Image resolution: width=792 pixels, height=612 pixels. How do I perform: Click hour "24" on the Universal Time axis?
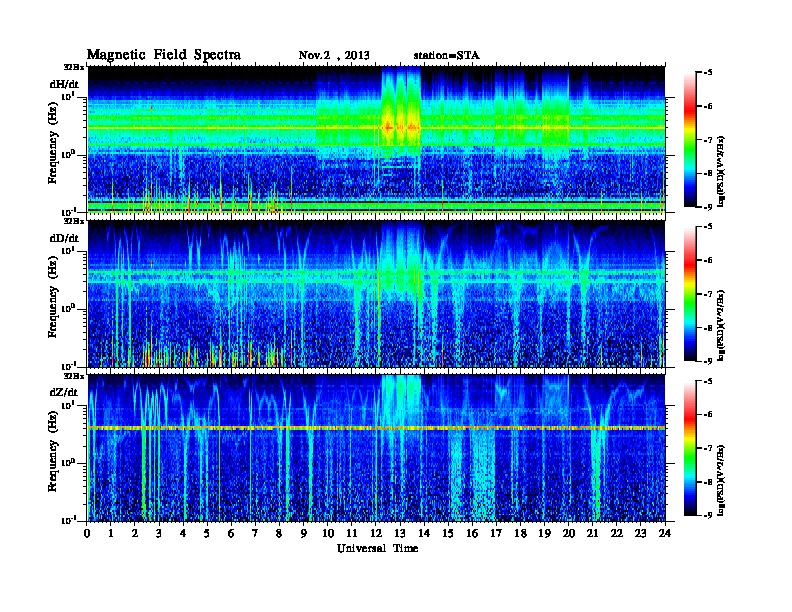[x=665, y=533]
